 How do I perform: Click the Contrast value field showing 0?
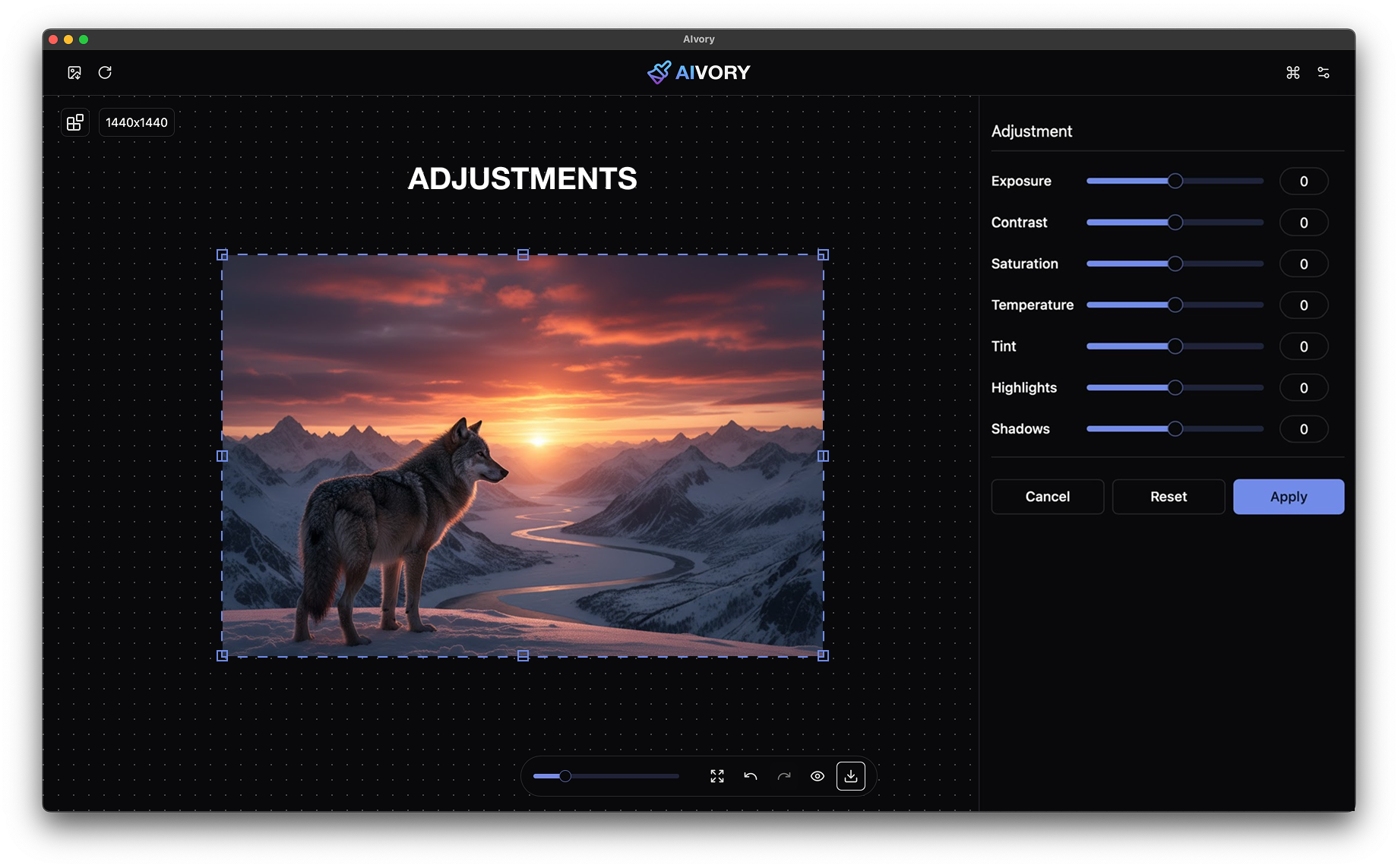click(x=1304, y=222)
